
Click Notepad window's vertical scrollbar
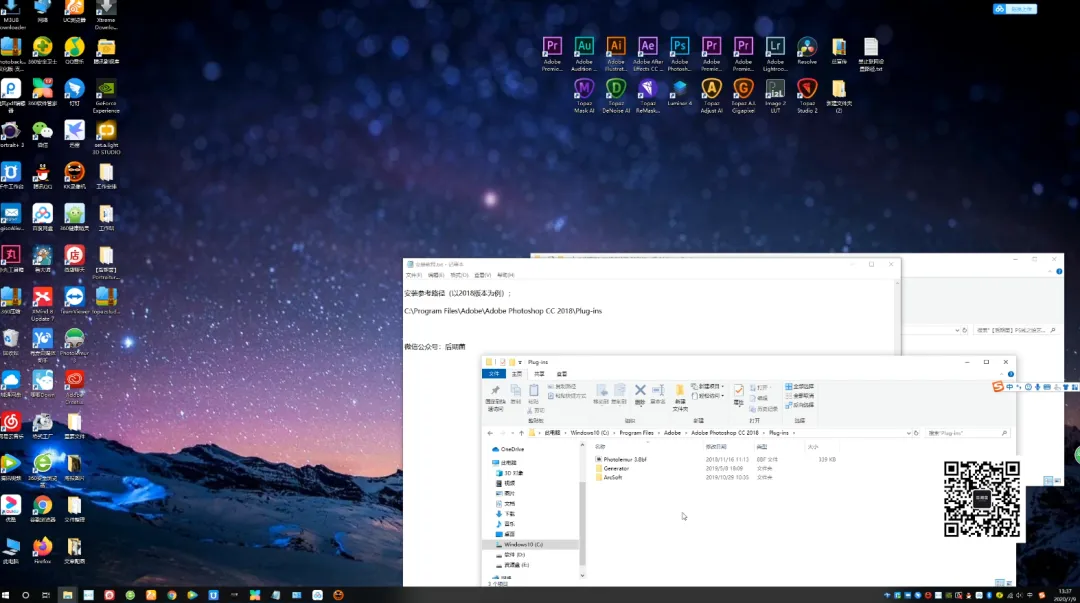pos(897,317)
